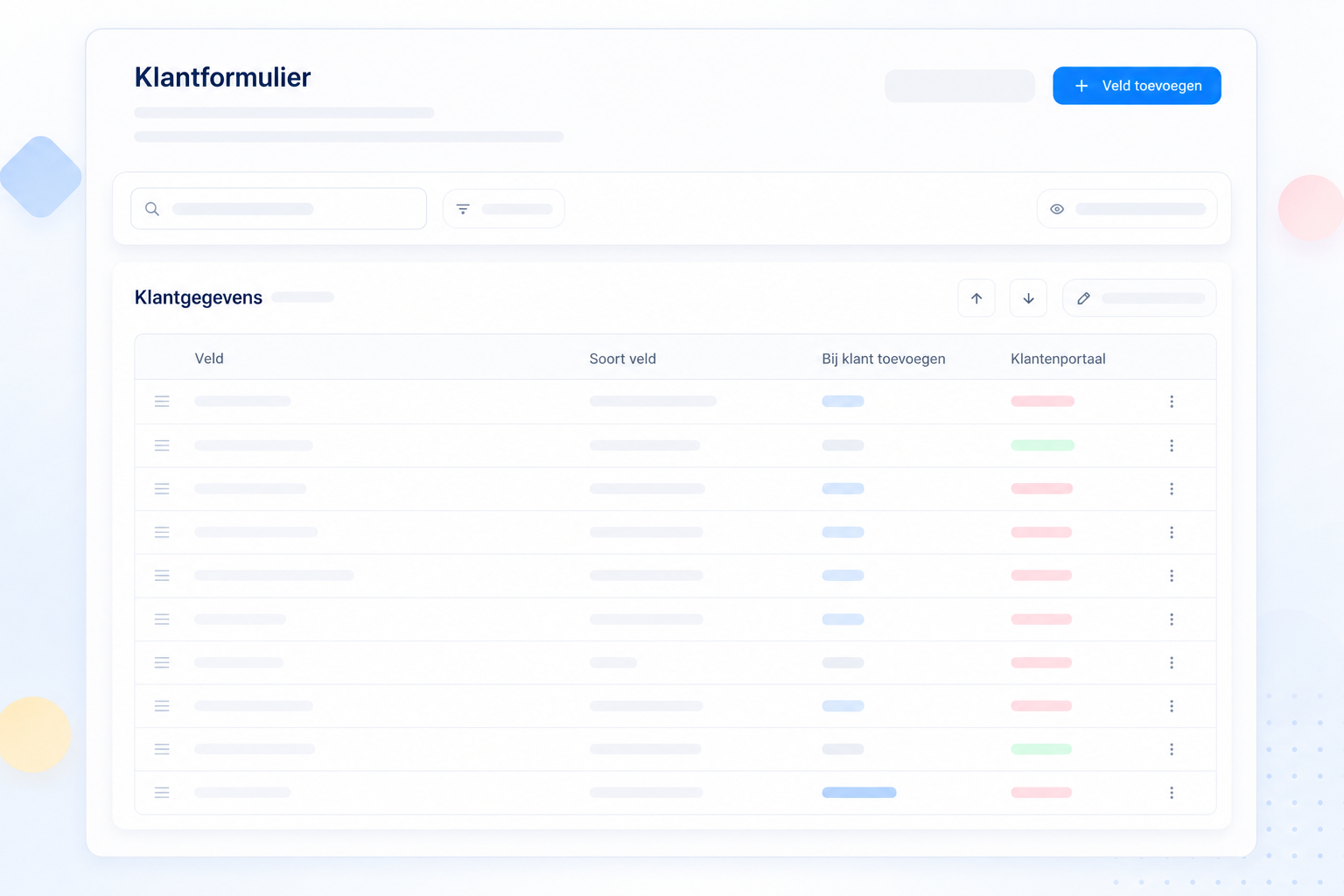Click the "Soort veld" column header

[623, 359]
